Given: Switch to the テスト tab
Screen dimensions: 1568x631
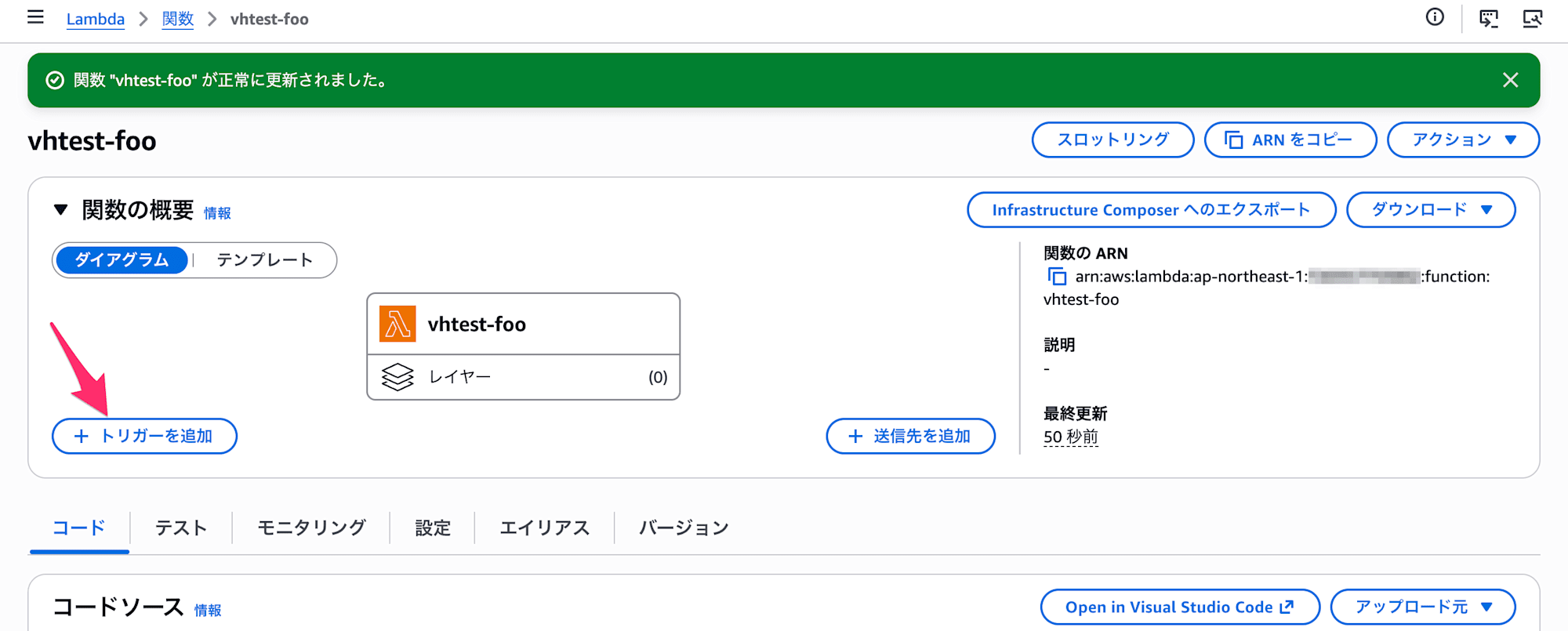Looking at the screenshot, I should 181,528.
